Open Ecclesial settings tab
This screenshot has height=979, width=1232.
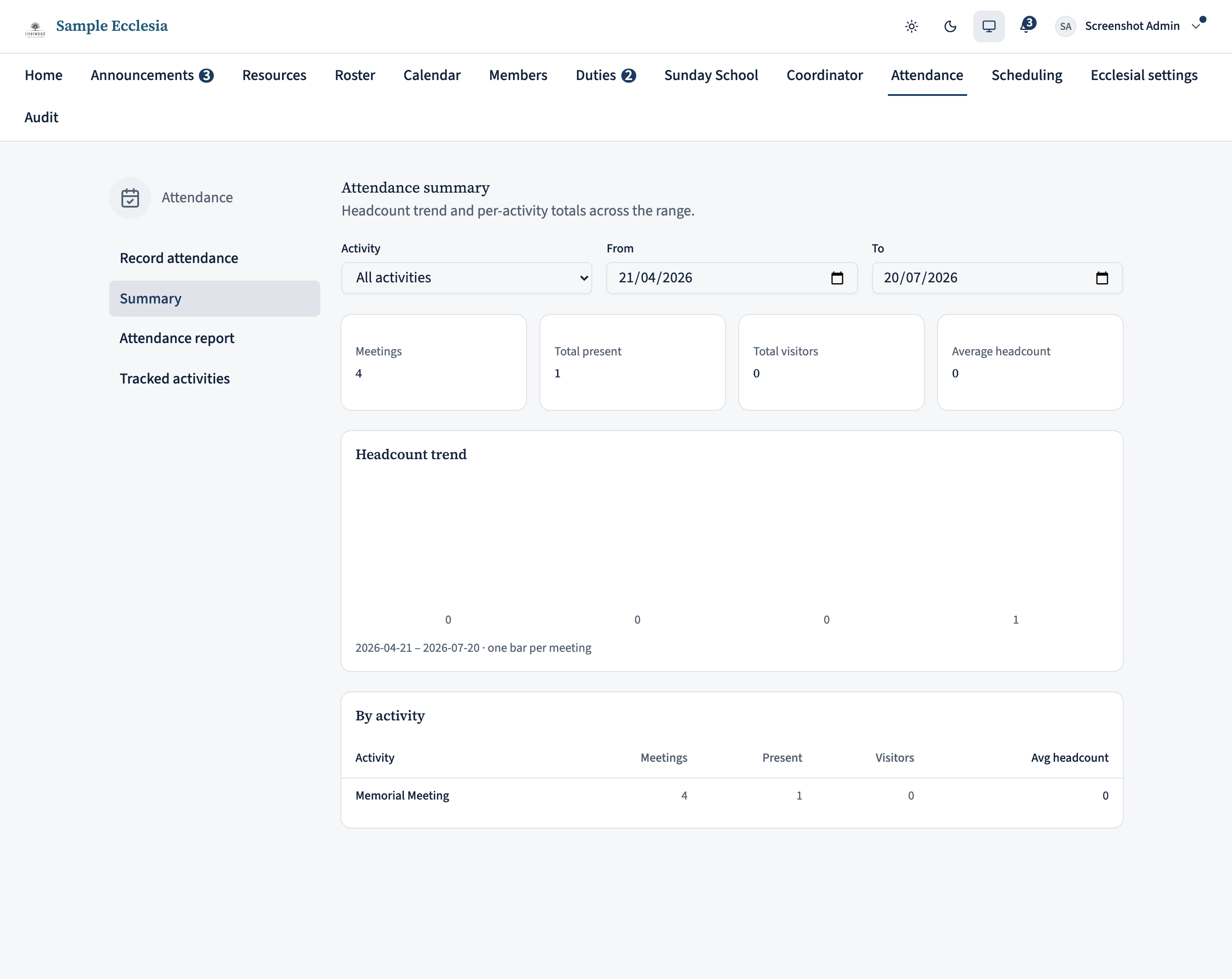click(x=1144, y=75)
